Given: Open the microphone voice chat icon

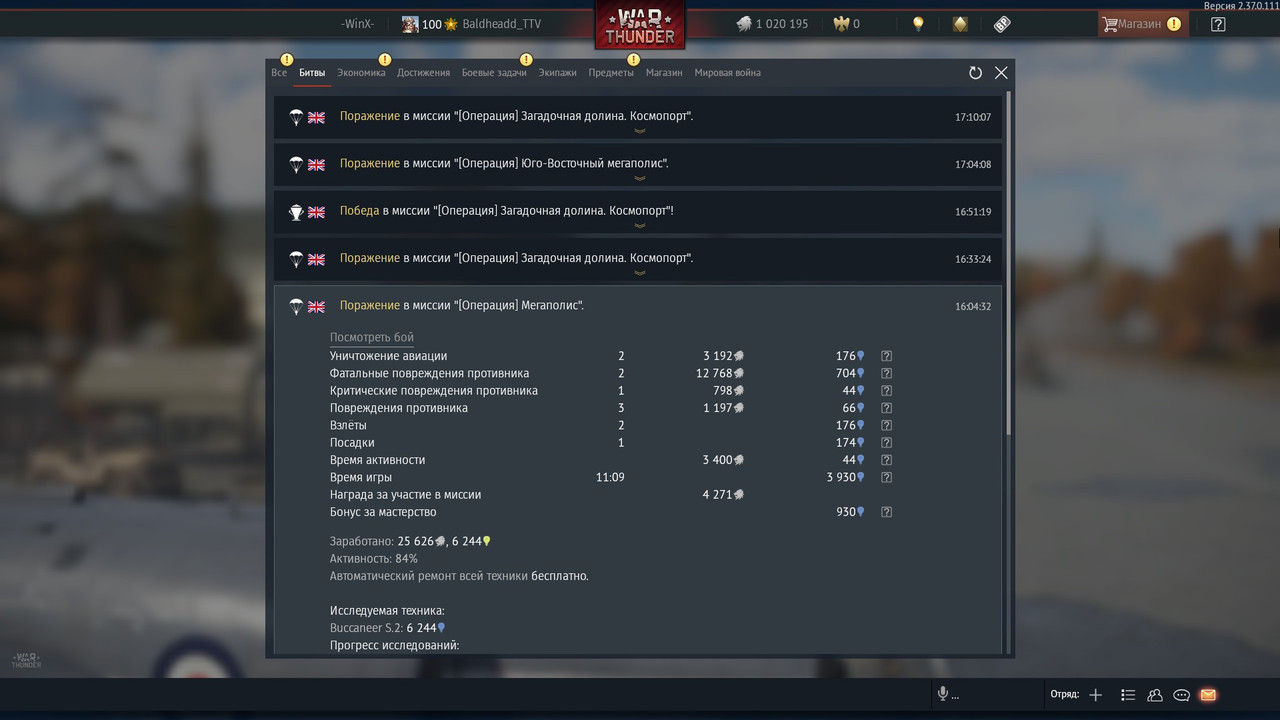Looking at the screenshot, I should click(942, 694).
